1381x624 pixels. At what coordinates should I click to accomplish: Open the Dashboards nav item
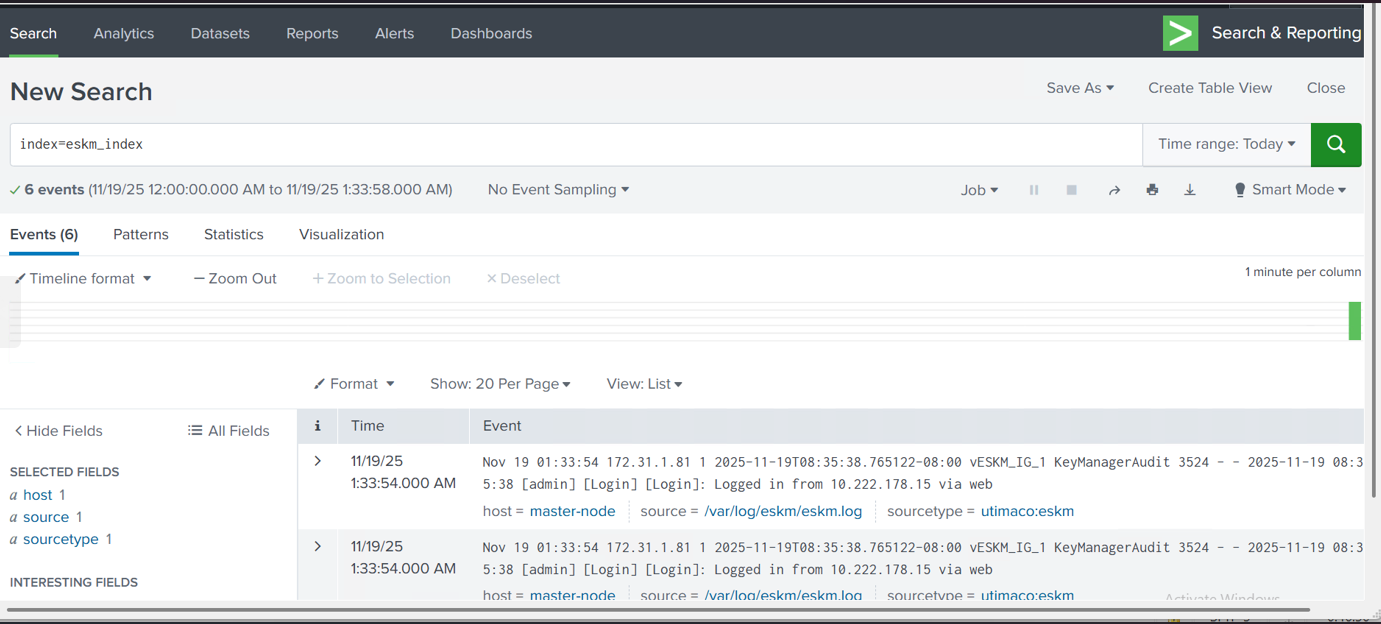[x=491, y=33]
